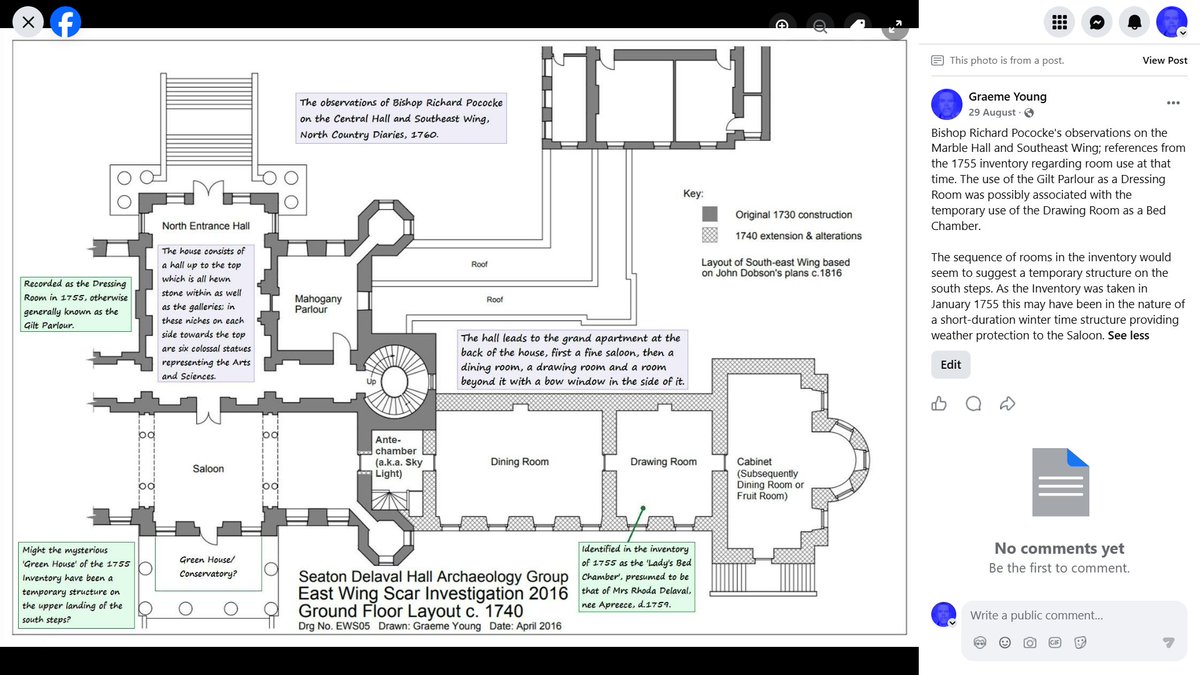Click the share arrow icon
Image resolution: width=1200 pixels, height=675 pixels.
[x=1008, y=404]
